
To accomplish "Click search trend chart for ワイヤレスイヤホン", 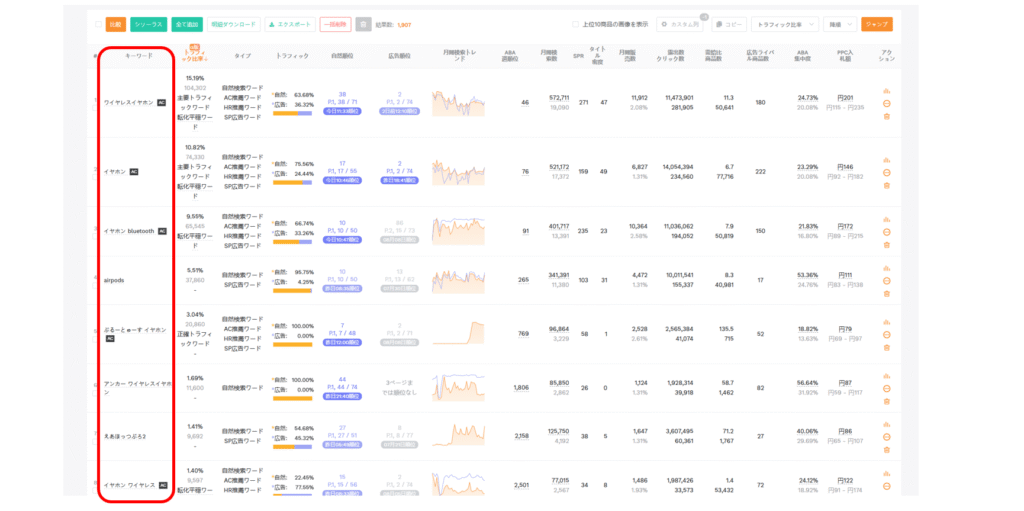I will [458, 102].
